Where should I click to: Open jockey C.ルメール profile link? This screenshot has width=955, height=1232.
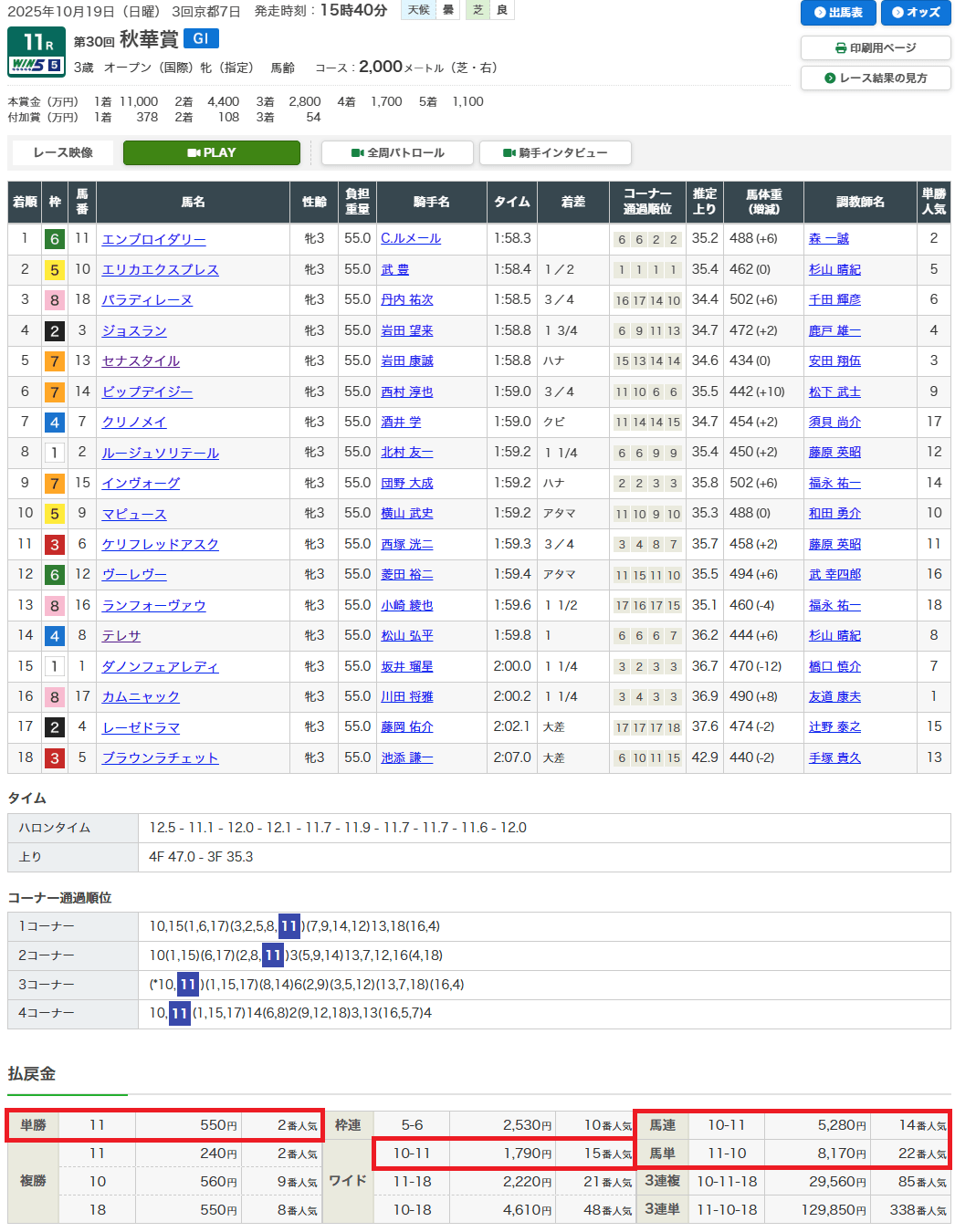(x=411, y=239)
